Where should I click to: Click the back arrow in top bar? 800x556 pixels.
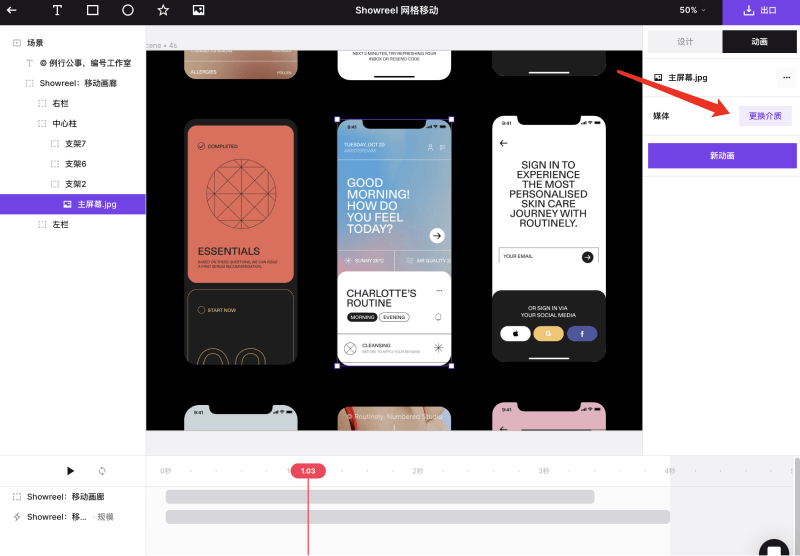[12, 10]
